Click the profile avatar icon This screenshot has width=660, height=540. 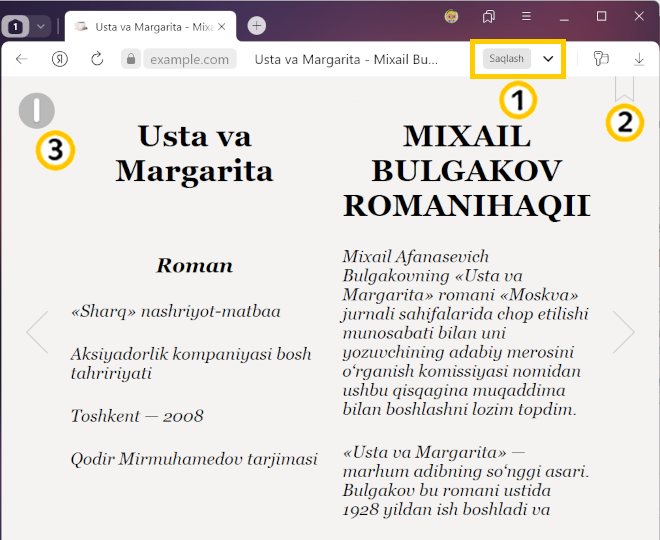[452, 17]
